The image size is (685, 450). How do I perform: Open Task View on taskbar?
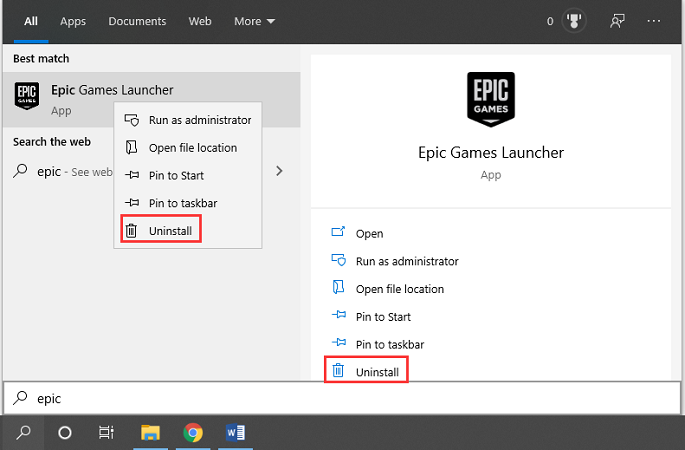click(x=106, y=433)
